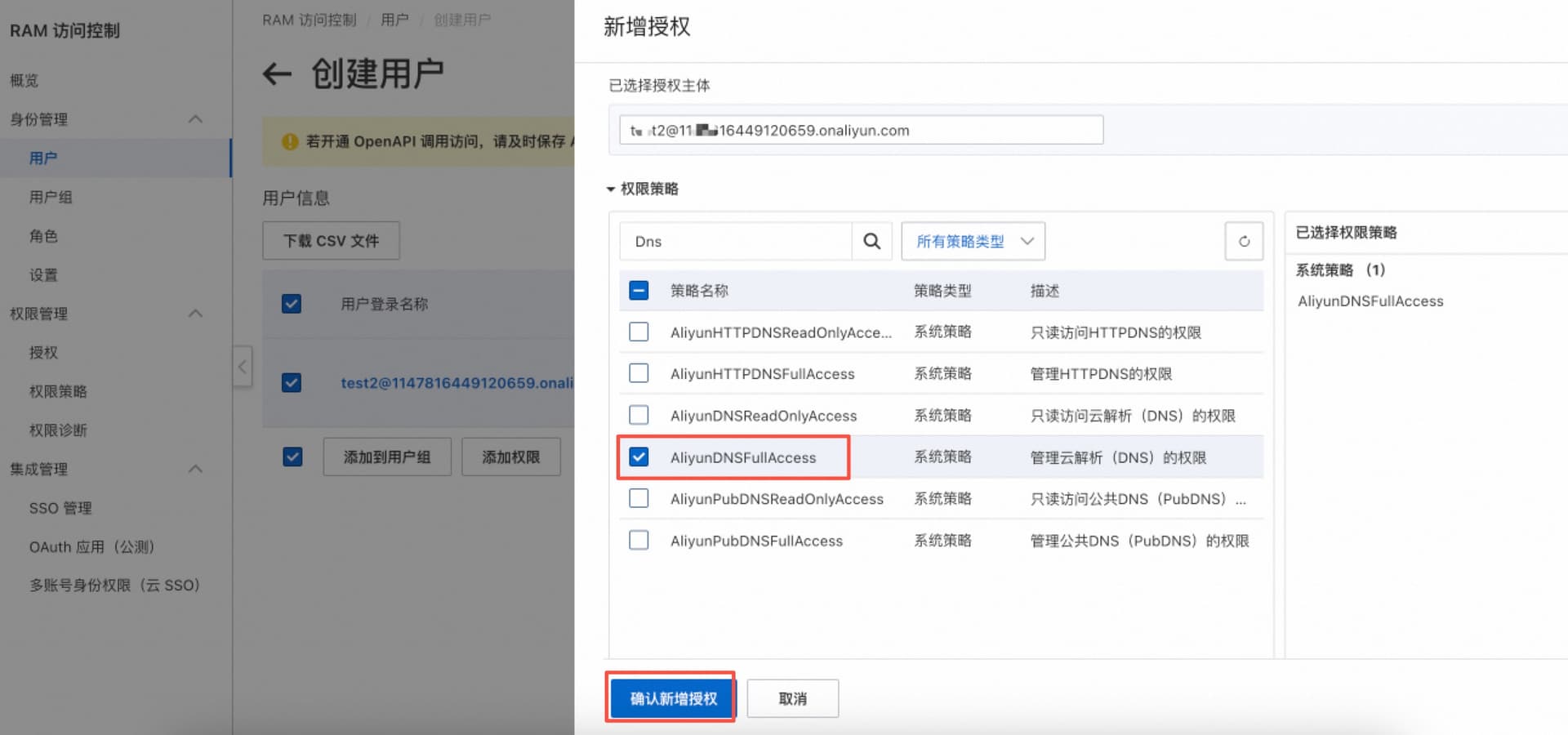Click the Dns policy search field

coord(736,241)
